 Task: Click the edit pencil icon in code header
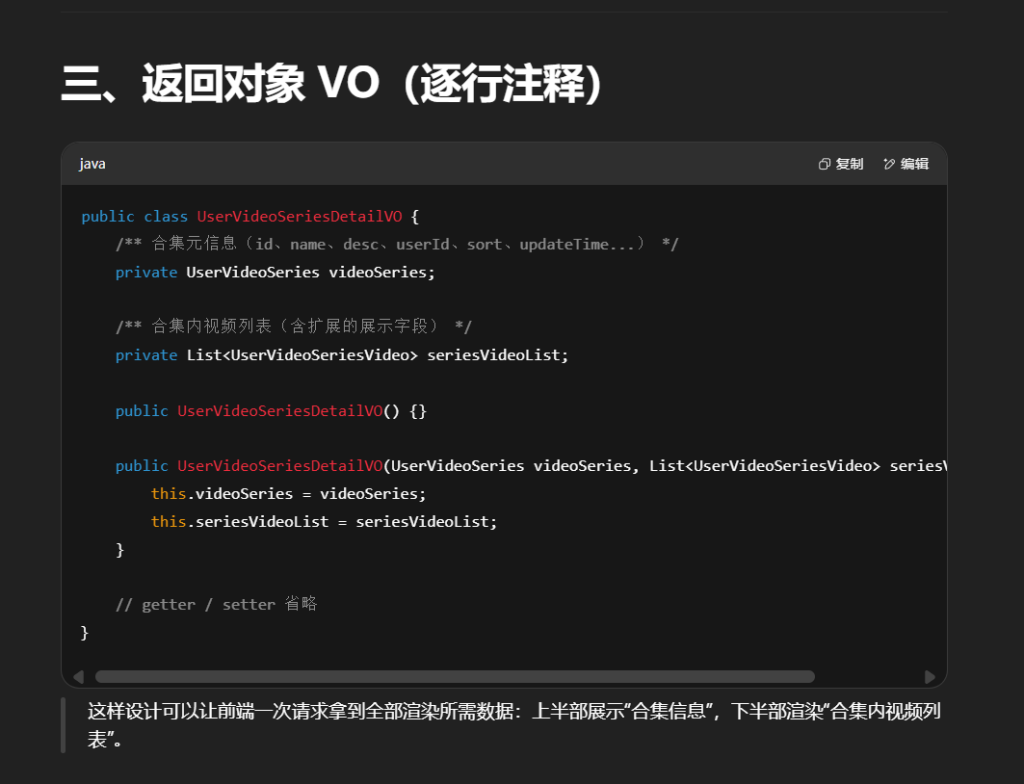tap(889, 164)
